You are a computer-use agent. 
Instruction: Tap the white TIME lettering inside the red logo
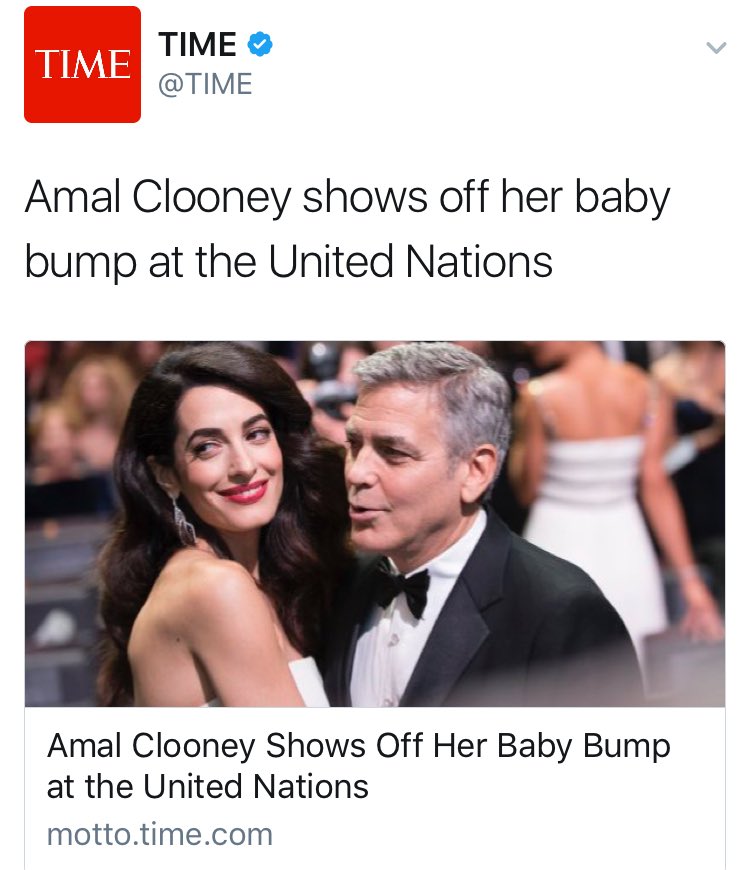83,64
